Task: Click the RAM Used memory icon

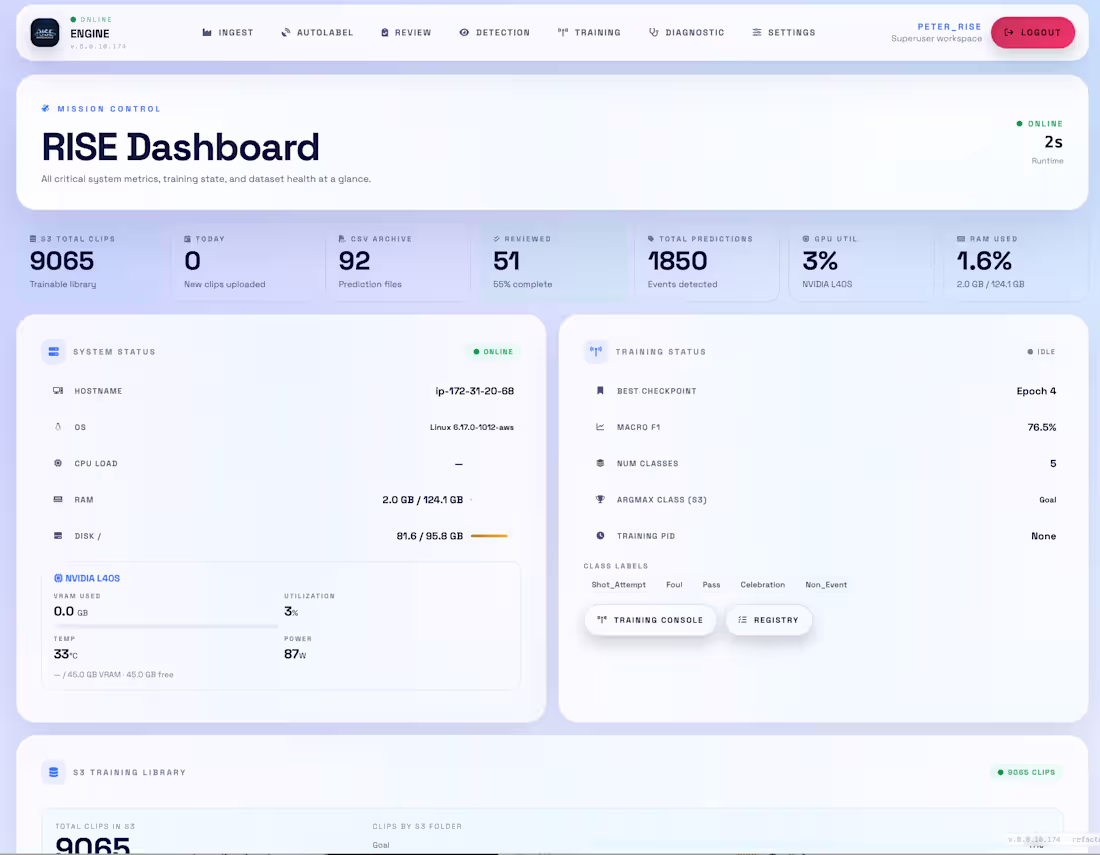Action: point(961,239)
